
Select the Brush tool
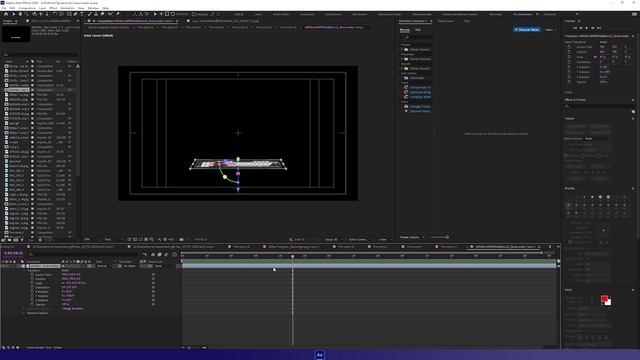(x=90, y=14)
